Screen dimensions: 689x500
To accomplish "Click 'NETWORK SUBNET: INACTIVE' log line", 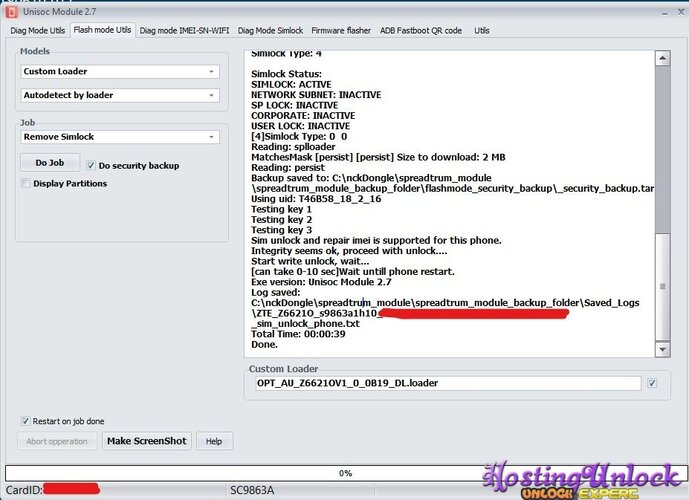I will [316, 95].
